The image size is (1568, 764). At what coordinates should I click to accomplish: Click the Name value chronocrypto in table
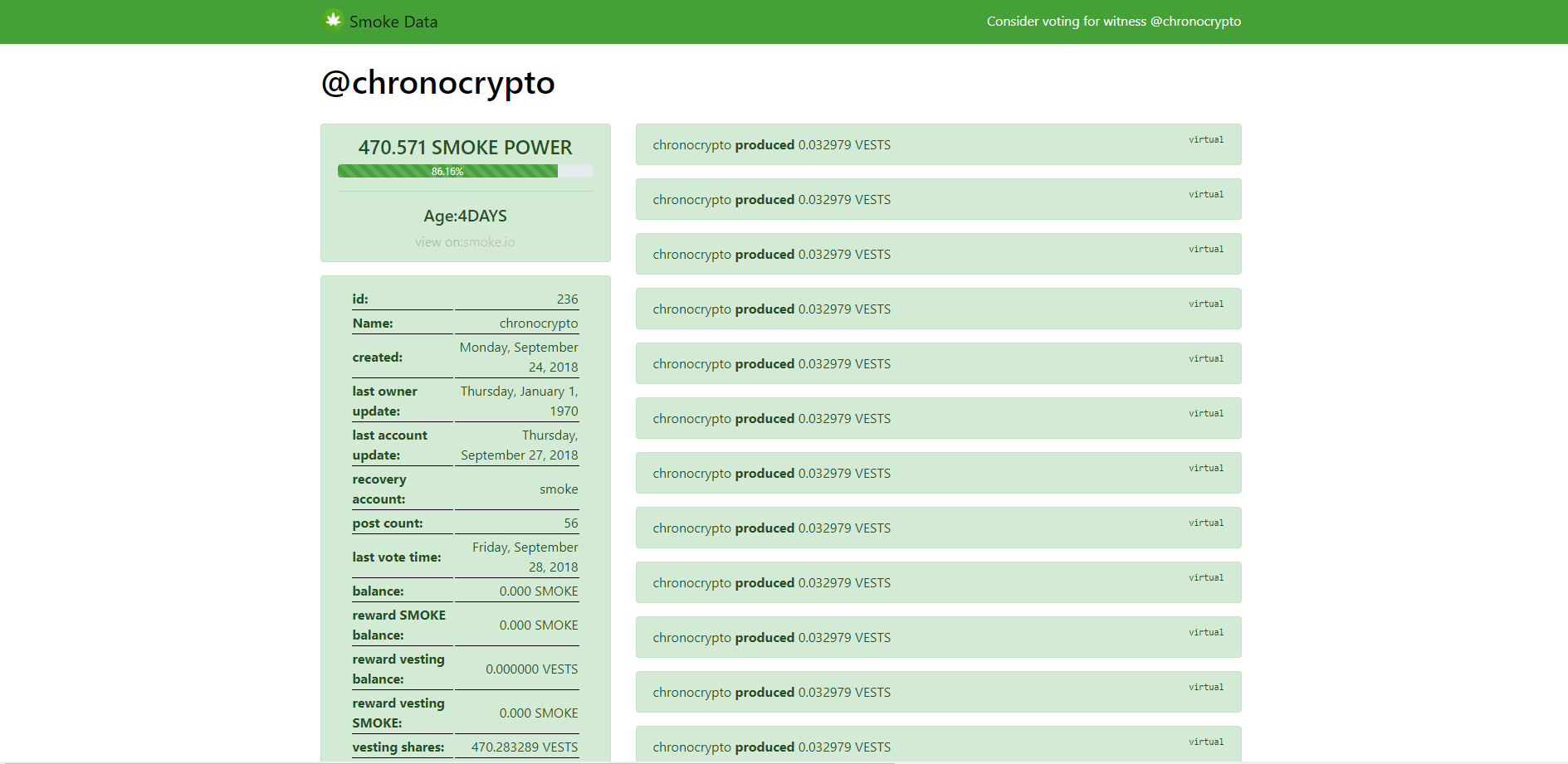tap(539, 324)
